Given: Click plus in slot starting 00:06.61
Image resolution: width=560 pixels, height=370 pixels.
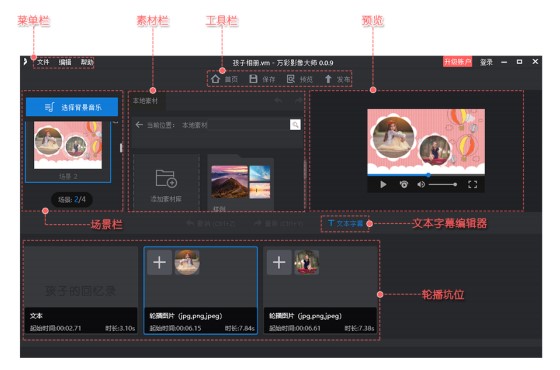Looking at the screenshot, I should click(279, 262).
